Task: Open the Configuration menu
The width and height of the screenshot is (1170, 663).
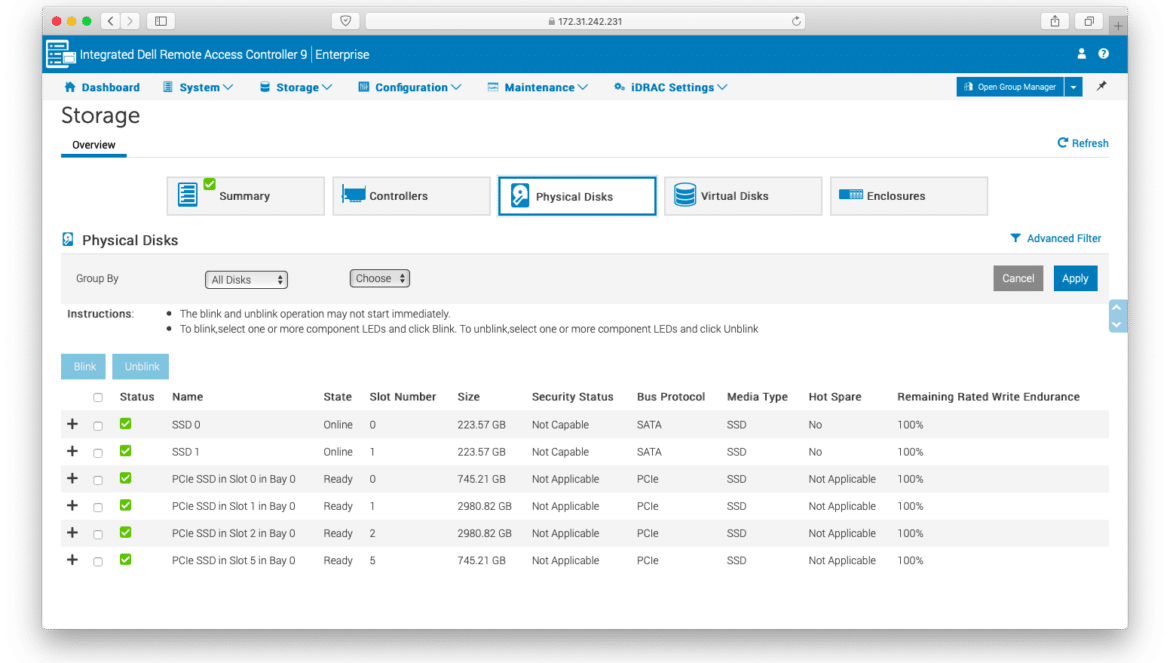Action: (x=410, y=87)
